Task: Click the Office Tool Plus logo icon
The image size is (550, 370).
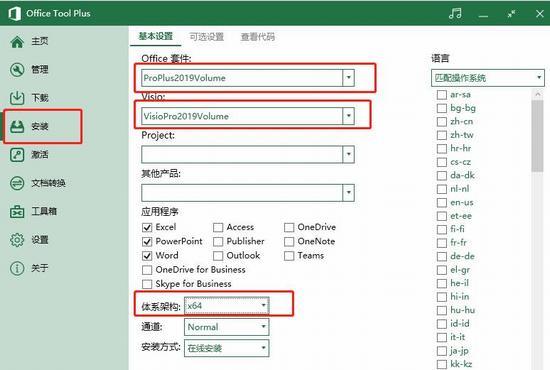Action: coord(14,13)
